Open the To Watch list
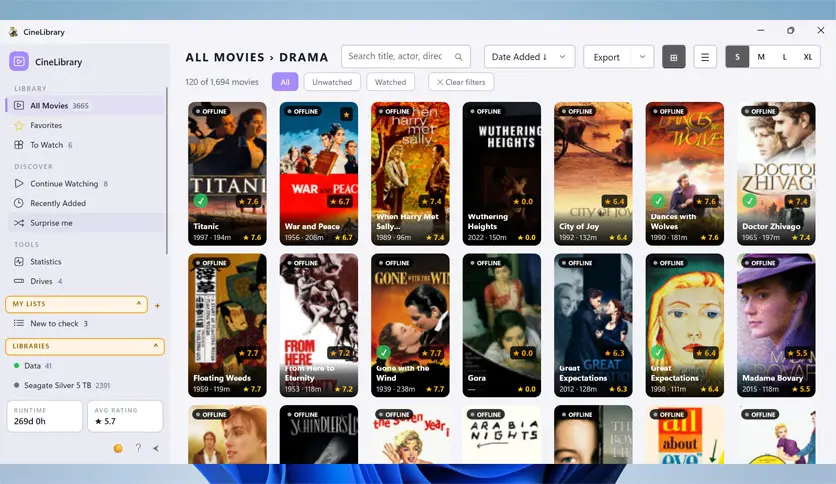The image size is (836, 484). (85, 145)
